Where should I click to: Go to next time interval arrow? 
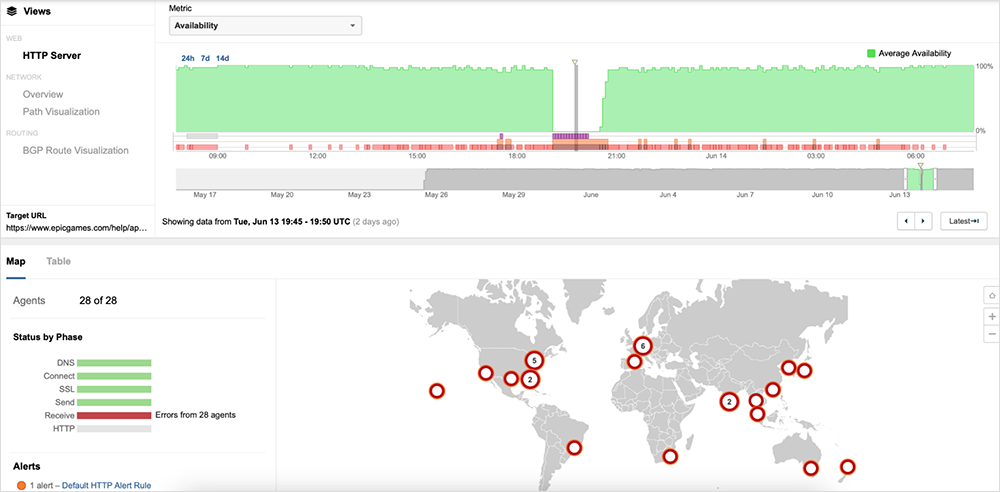pyautogui.click(x=923, y=221)
